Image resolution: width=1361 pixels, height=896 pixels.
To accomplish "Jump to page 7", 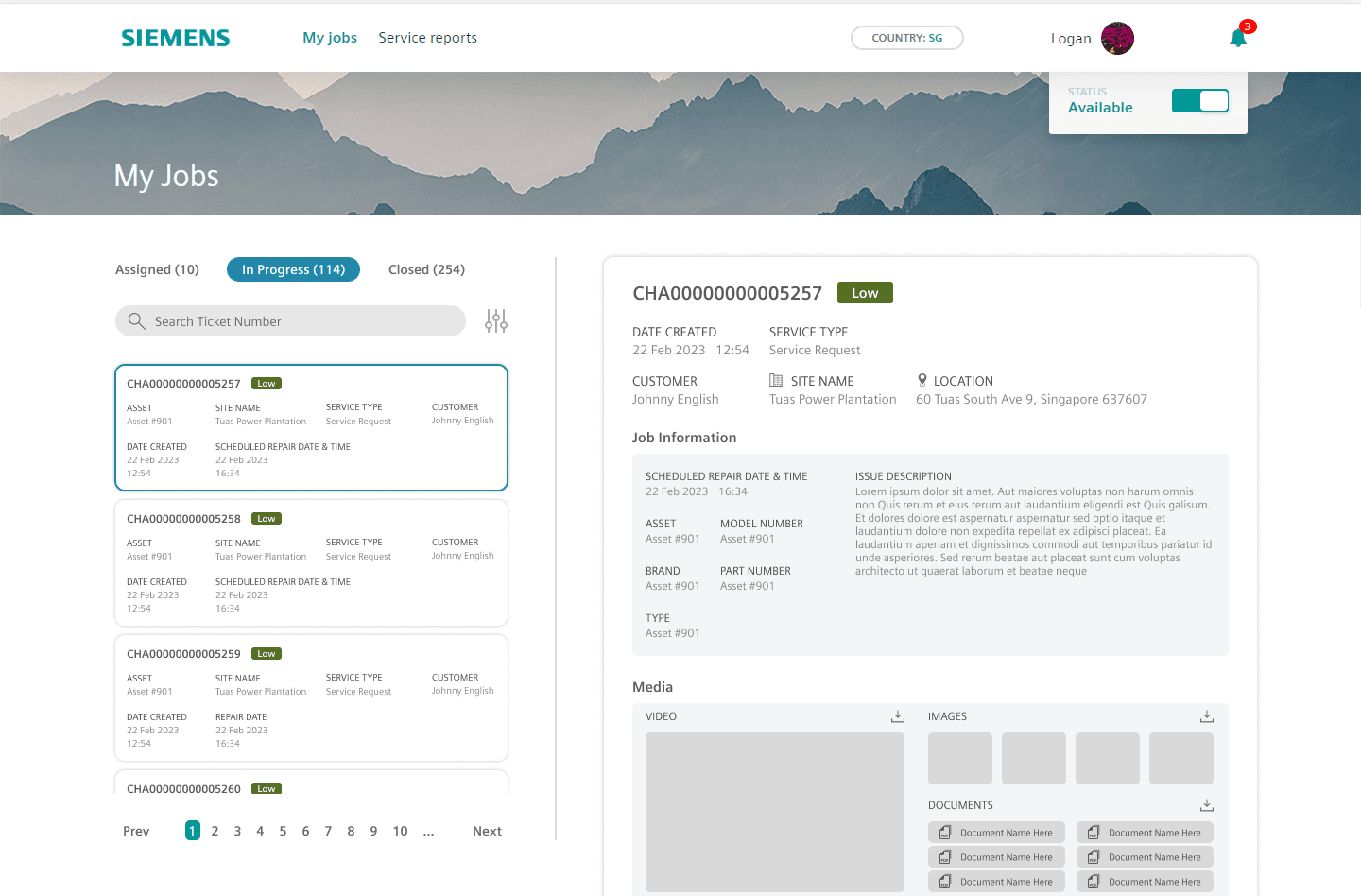I will coord(328,831).
